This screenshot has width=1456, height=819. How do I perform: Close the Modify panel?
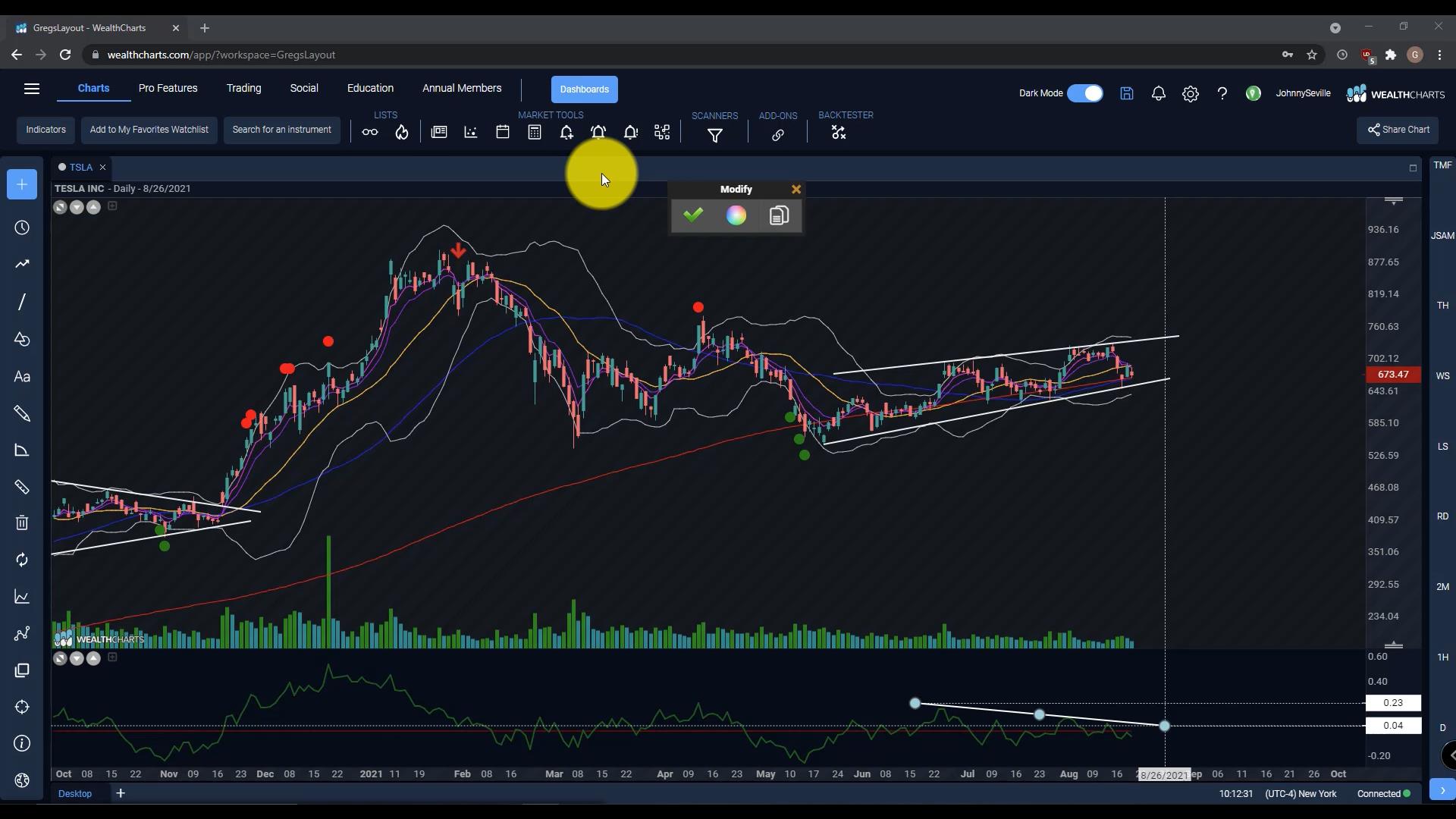(796, 190)
